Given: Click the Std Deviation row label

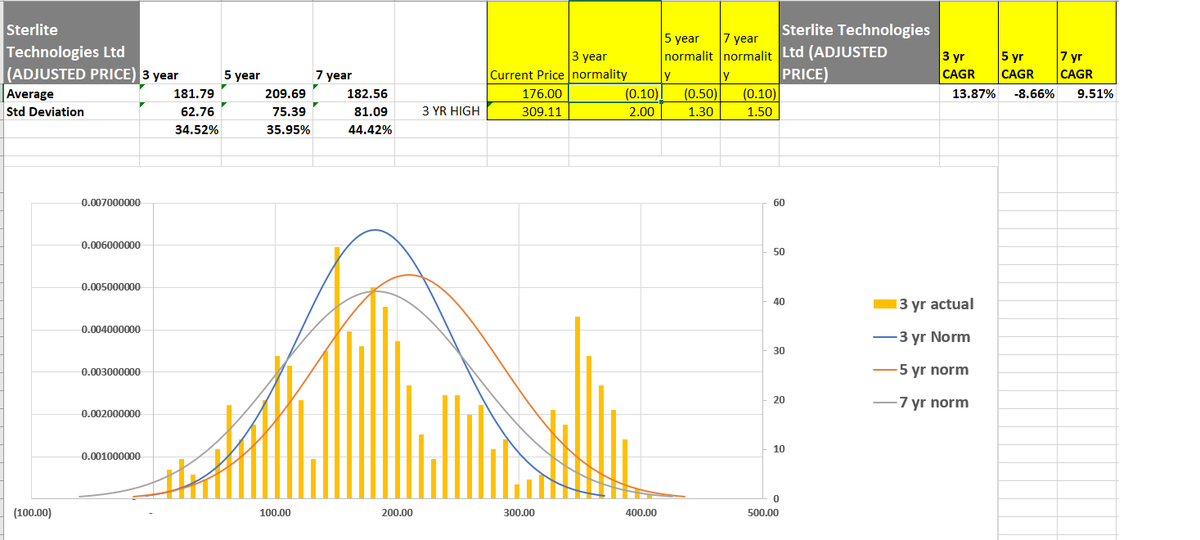Looking at the screenshot, I should point(70,112).
